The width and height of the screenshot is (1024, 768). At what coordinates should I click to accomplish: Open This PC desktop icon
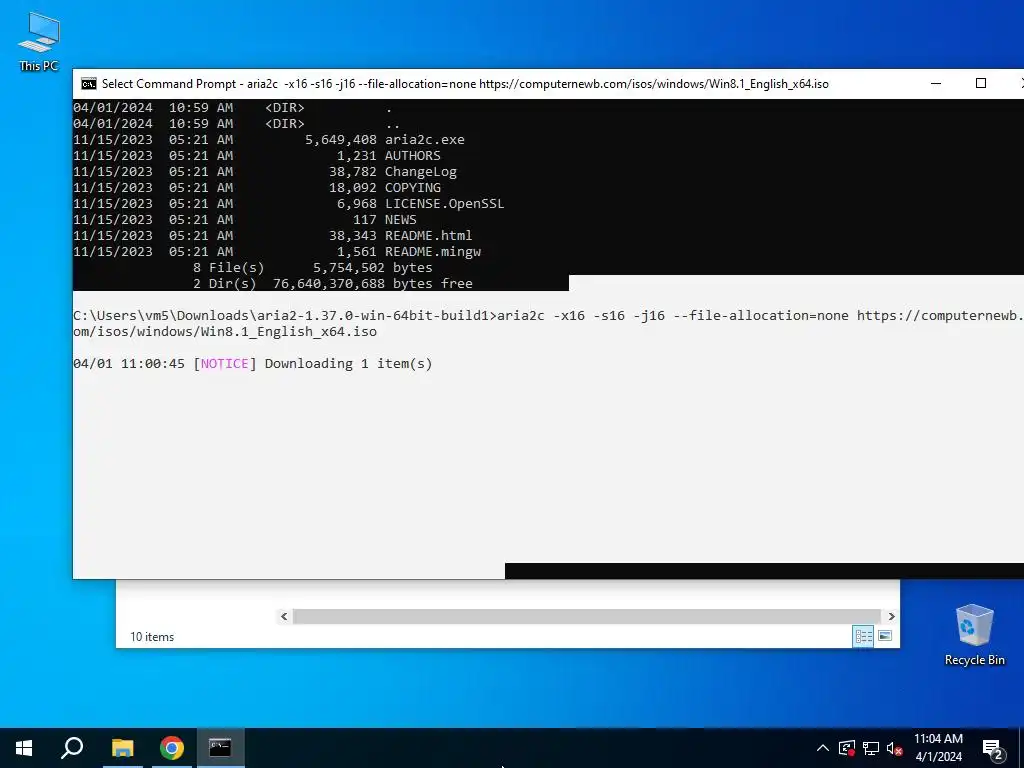(39, 42)
